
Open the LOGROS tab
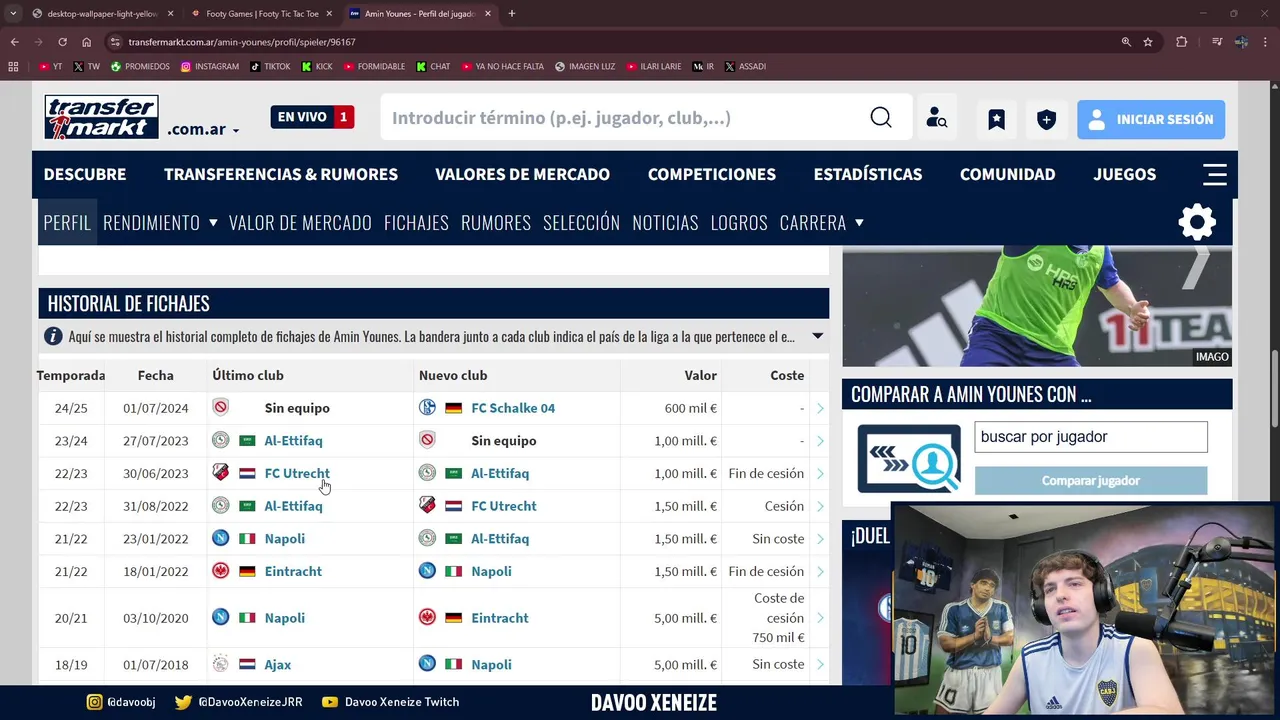[x=739, y=222]
